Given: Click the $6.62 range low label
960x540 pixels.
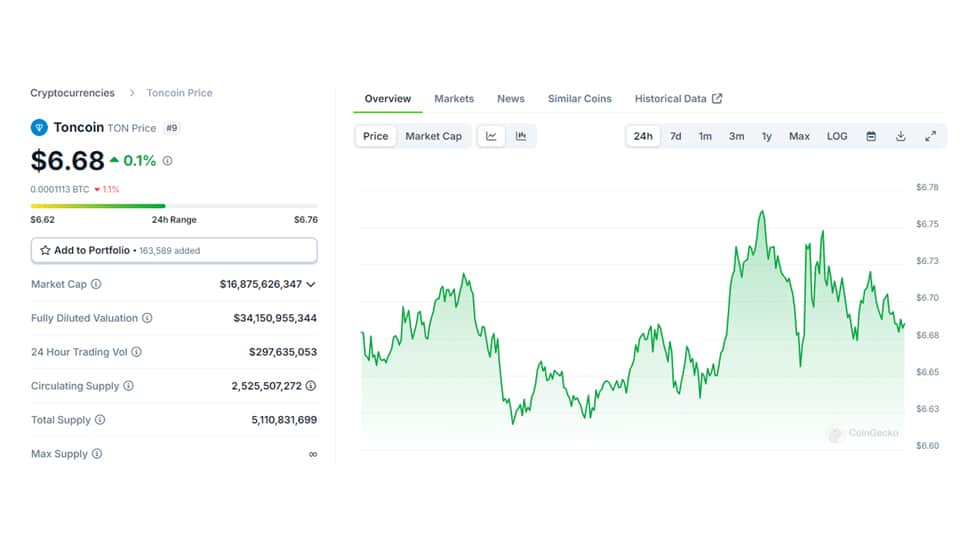Looking at the screenshot, I should 42,220.
